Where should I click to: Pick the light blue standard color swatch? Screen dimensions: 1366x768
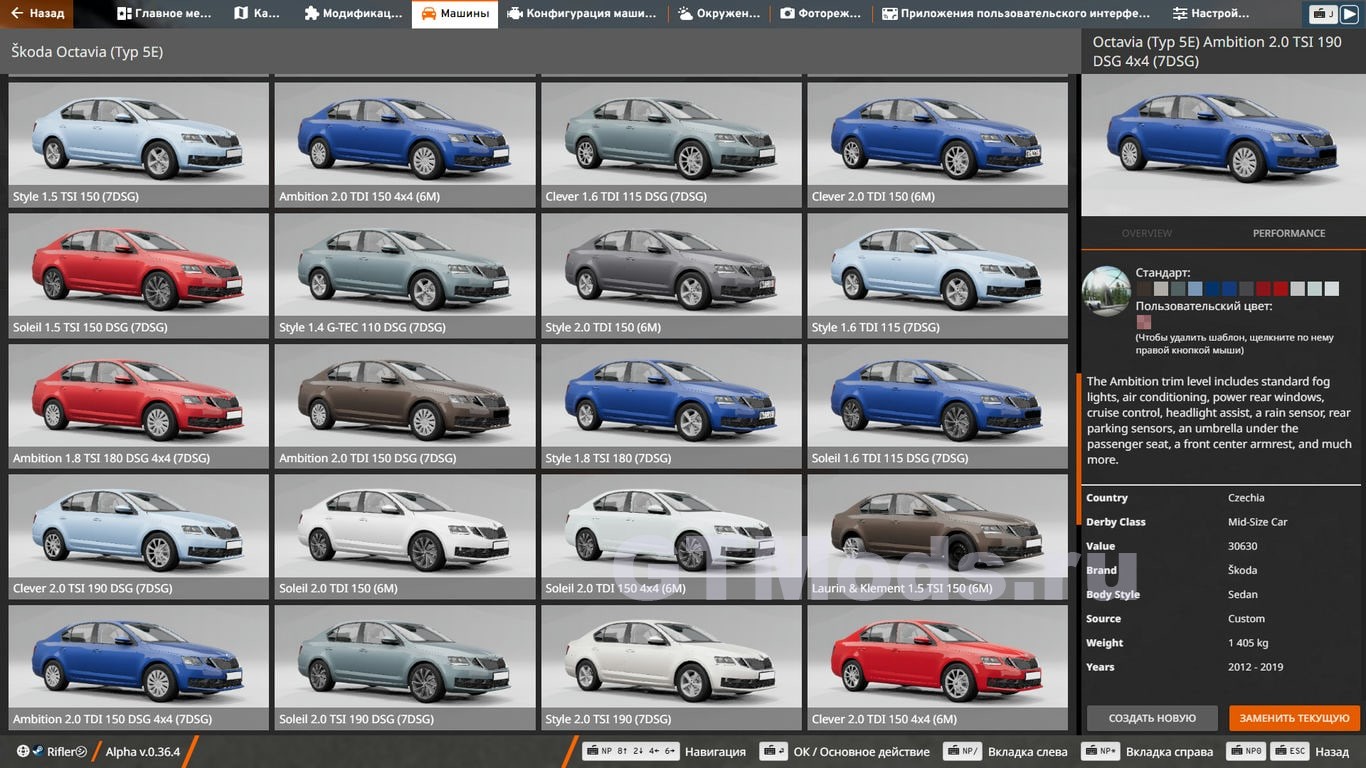point(1195,289)
